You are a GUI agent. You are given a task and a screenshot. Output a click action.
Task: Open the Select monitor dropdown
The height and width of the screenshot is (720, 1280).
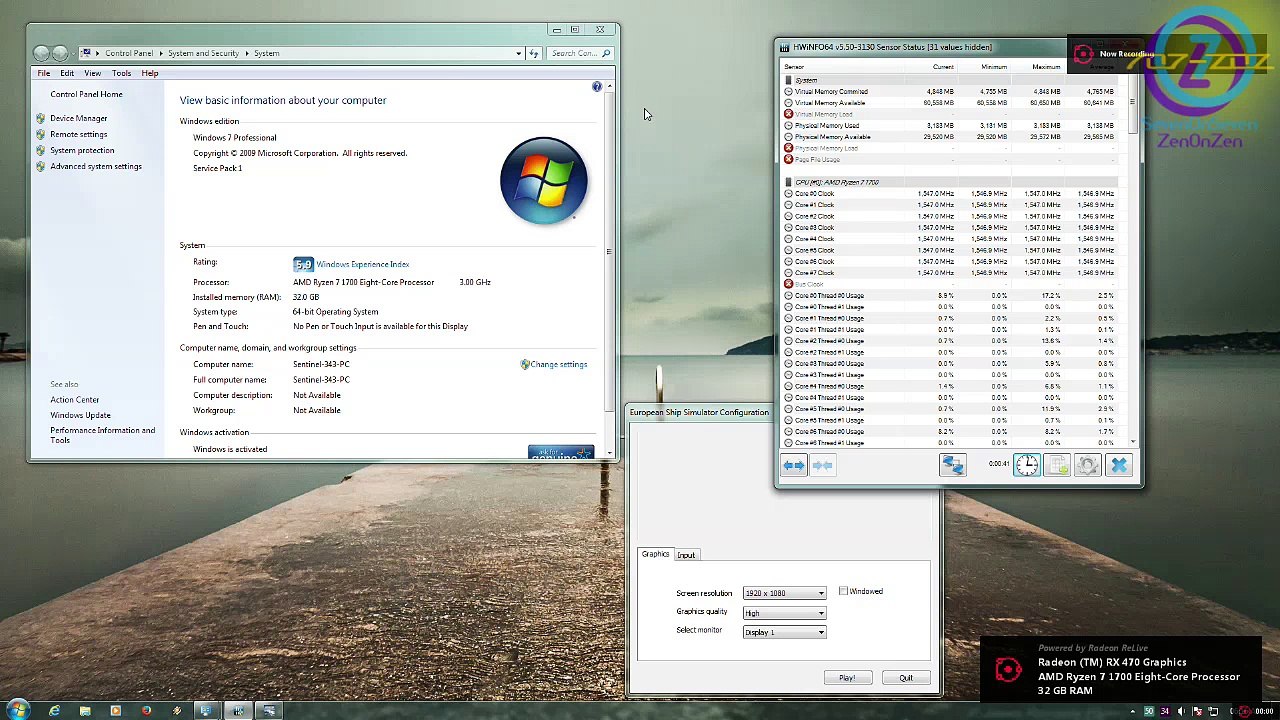(x=784, y=632)
